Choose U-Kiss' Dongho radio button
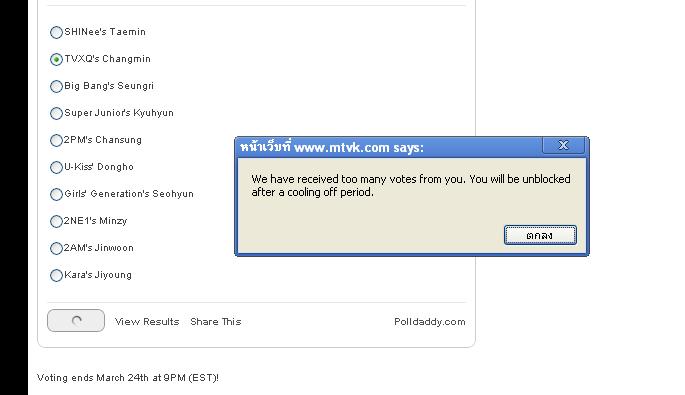 [56, 167]
